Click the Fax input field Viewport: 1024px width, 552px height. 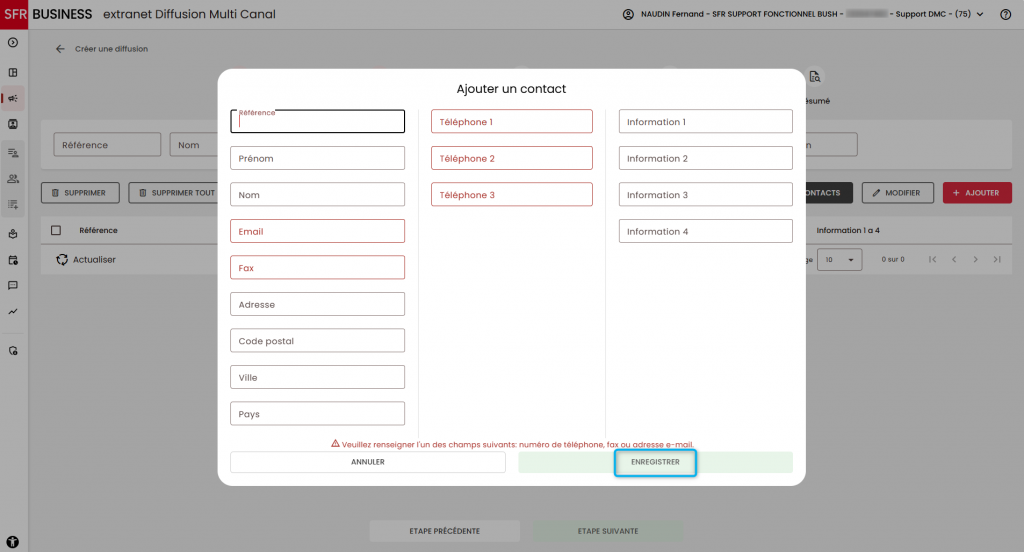317,268
